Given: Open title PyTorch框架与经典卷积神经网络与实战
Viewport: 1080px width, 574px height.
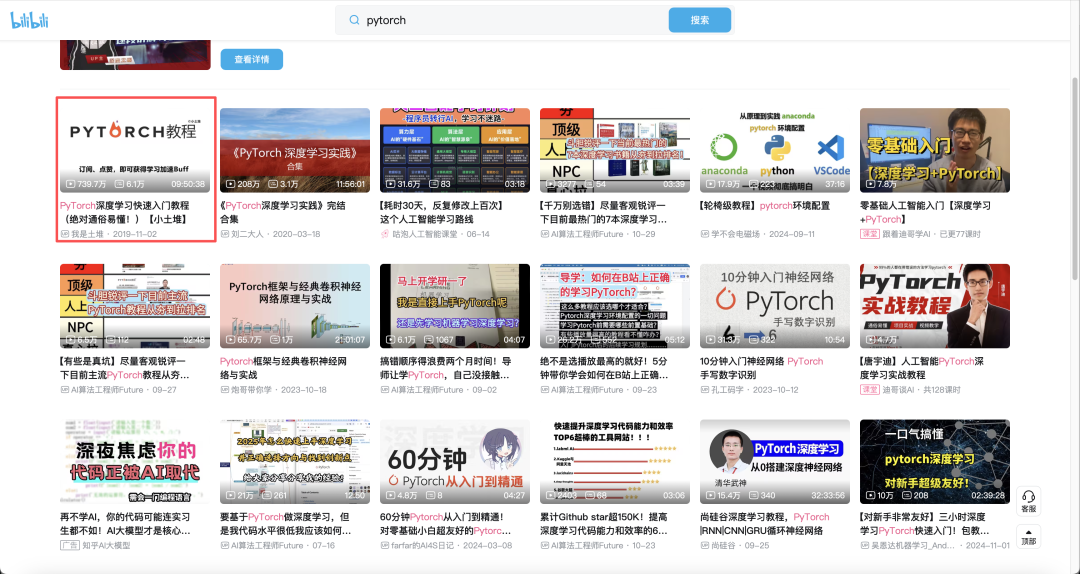Looking at the screenshot, I should click(x=283, y=368).
